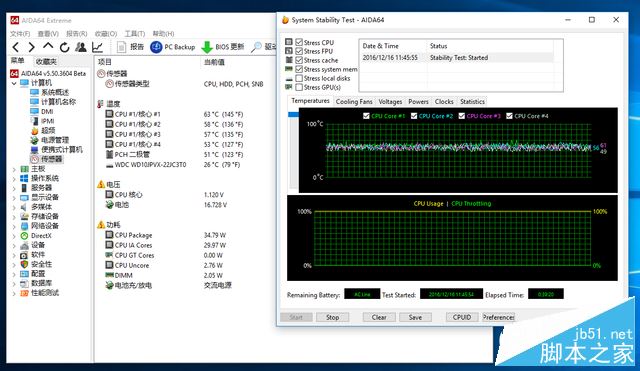
Task: Toggle CPU Core #2 graph checkbox
Action: [x=414, y=116]
